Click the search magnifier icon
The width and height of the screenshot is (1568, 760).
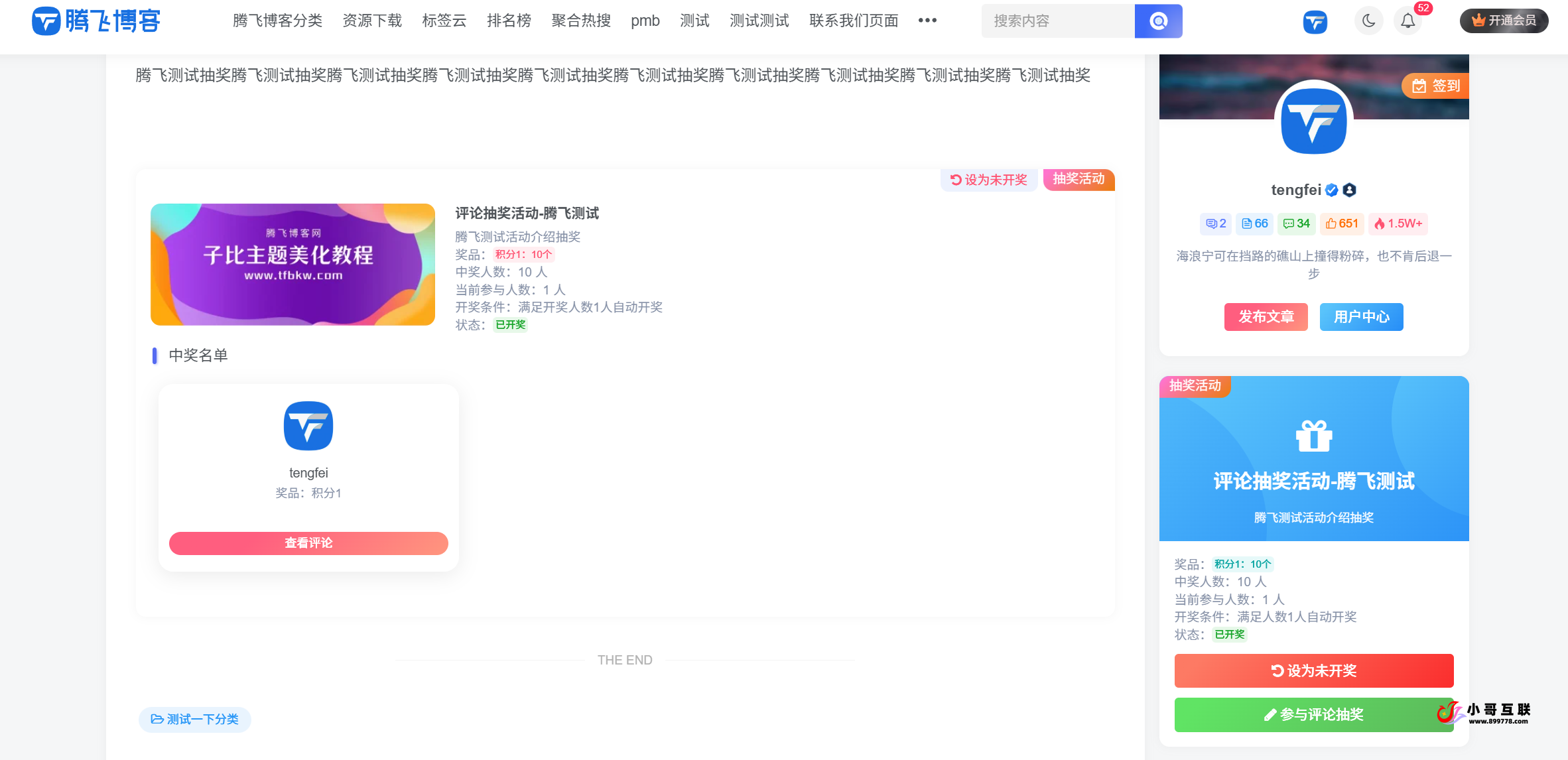1158,21
